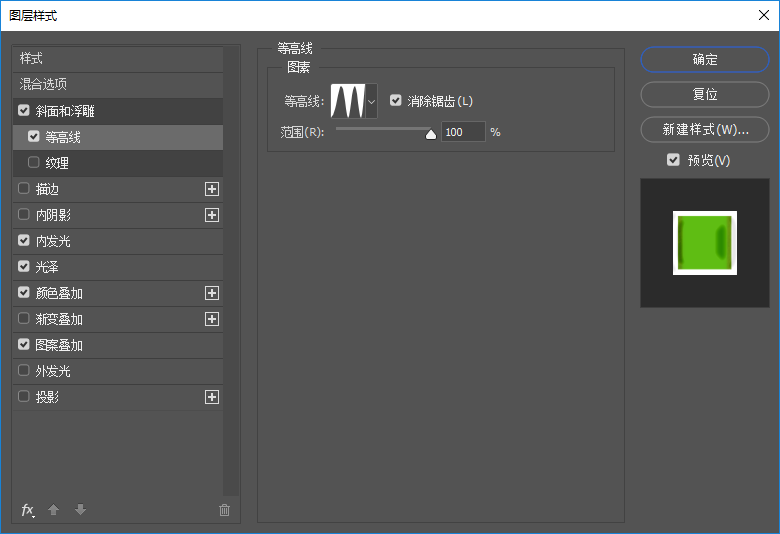Click the plus icon beside 投影
Screen dimensions: 780x534
[x=212, y=397]
